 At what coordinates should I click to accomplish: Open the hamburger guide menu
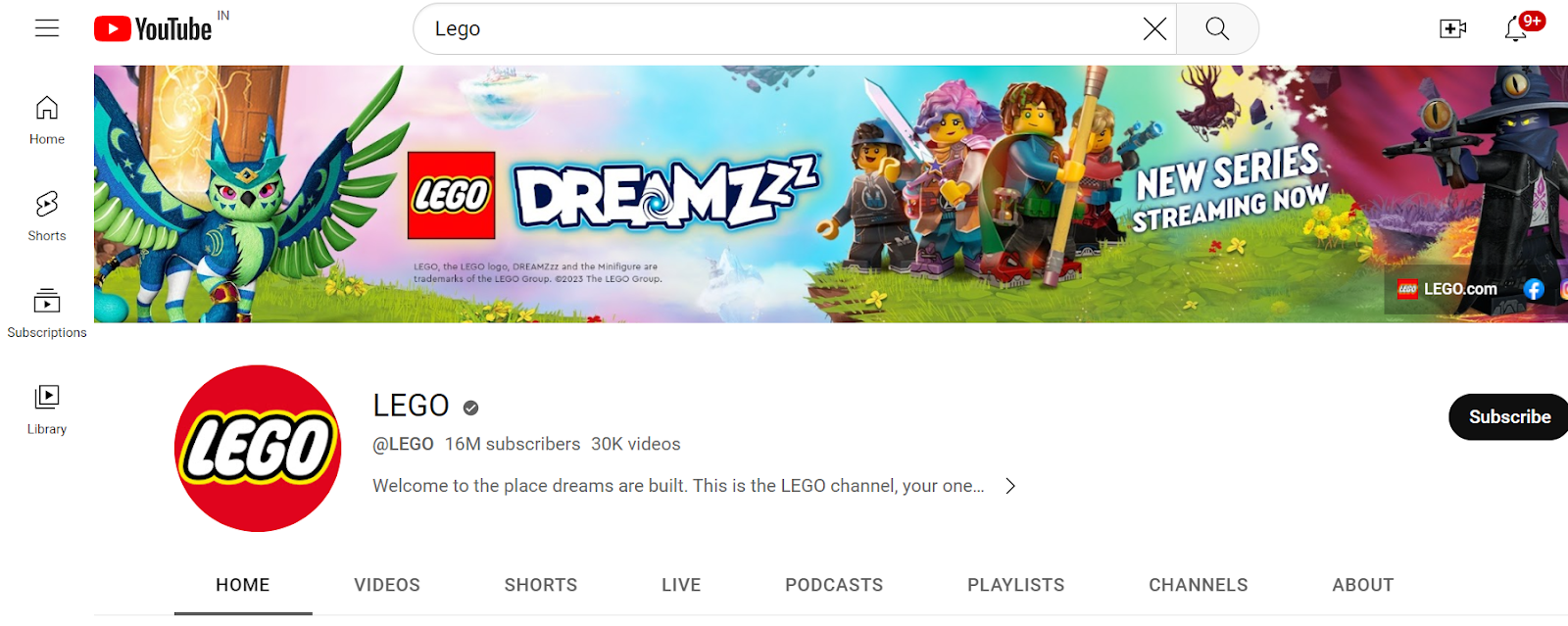[47, 28]
